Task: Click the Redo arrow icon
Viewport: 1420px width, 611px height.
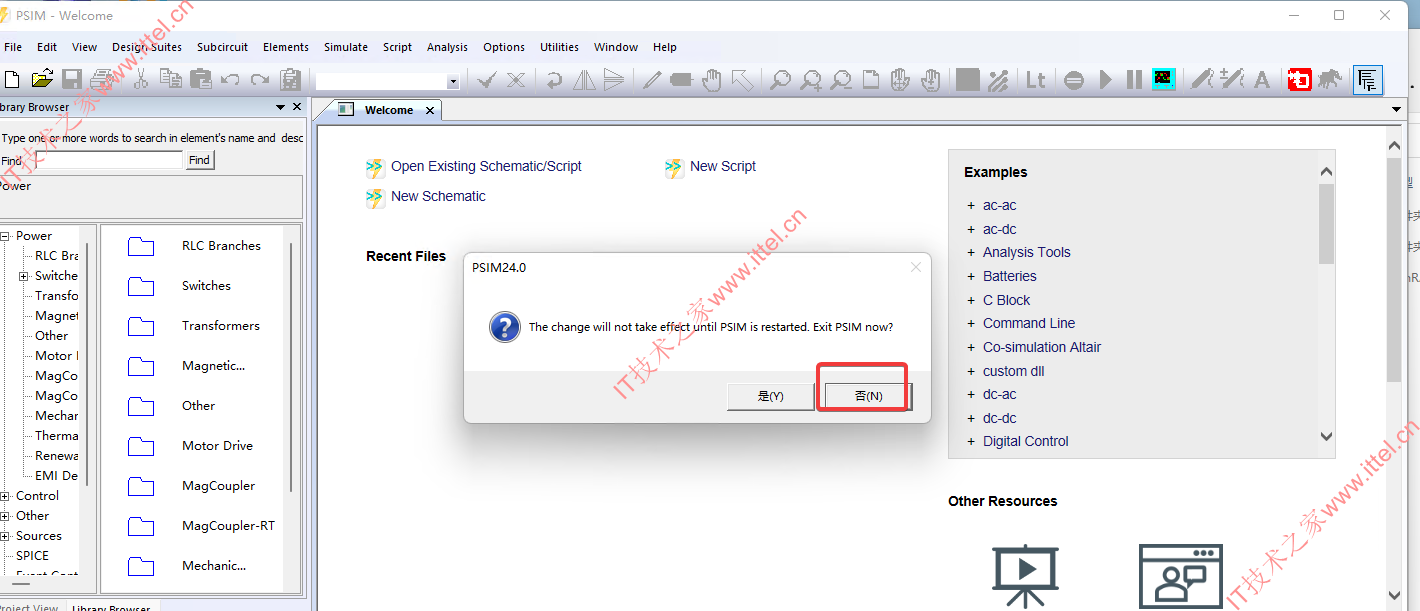Action: click(260, 80)
